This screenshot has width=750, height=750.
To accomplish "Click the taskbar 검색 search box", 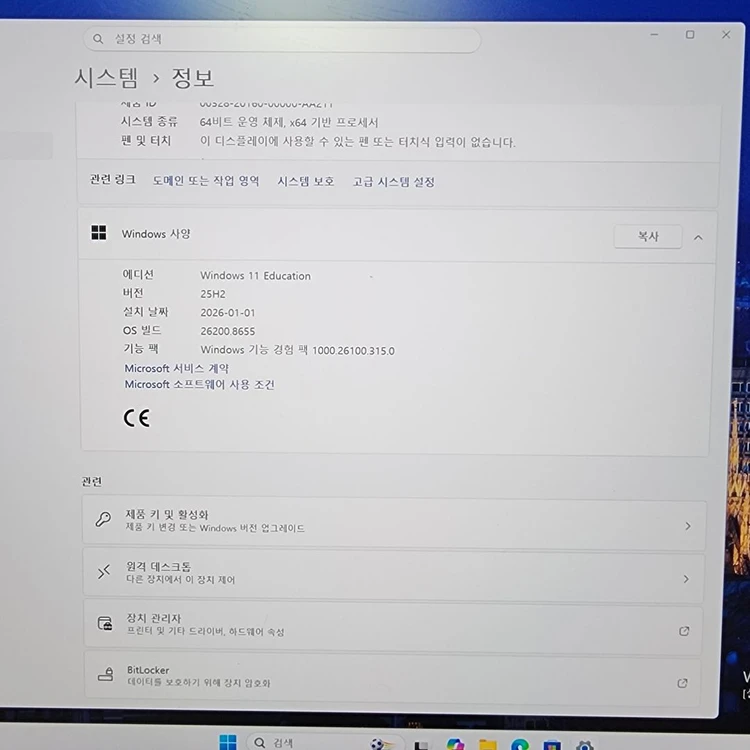I will click(x=324, y=741).
